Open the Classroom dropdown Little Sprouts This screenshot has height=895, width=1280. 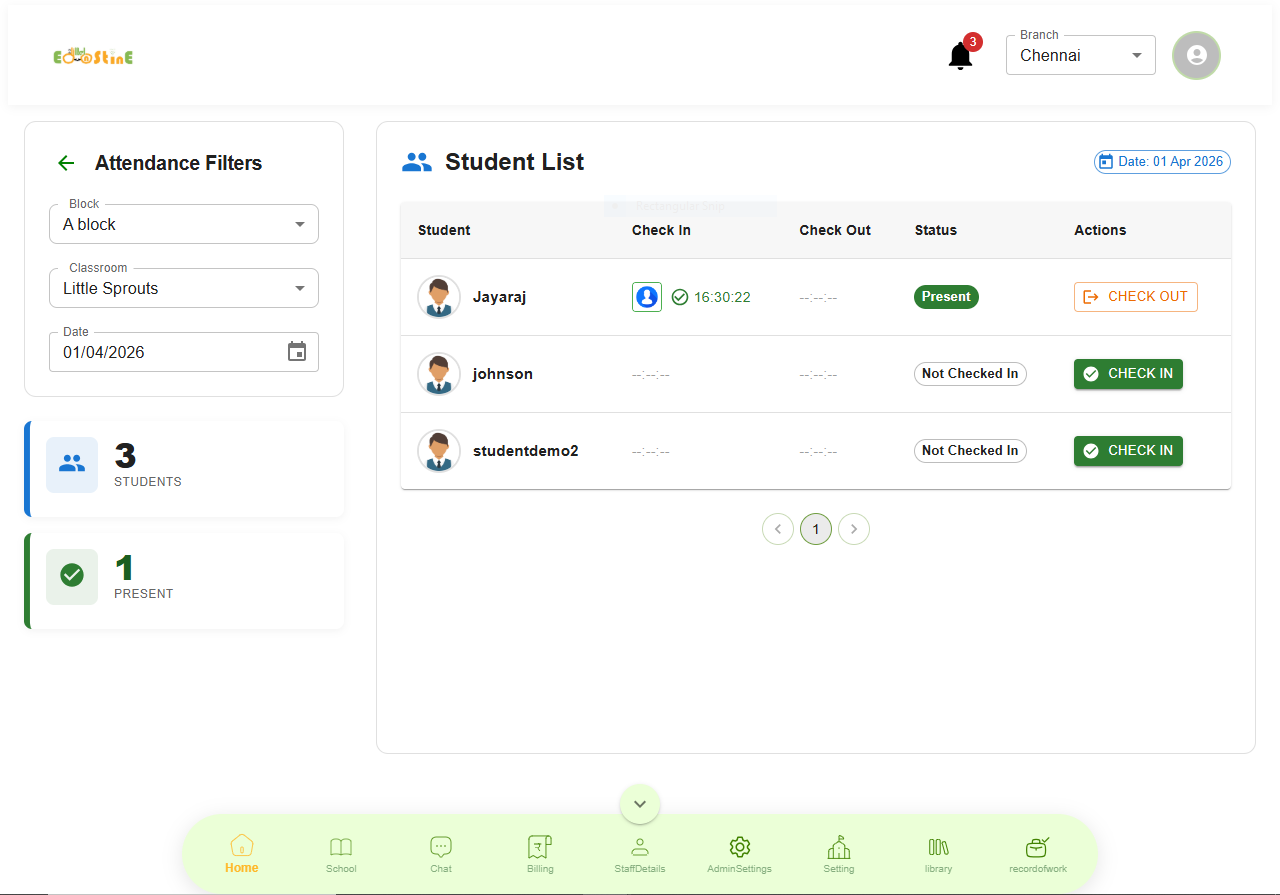[x=184, y=288]
